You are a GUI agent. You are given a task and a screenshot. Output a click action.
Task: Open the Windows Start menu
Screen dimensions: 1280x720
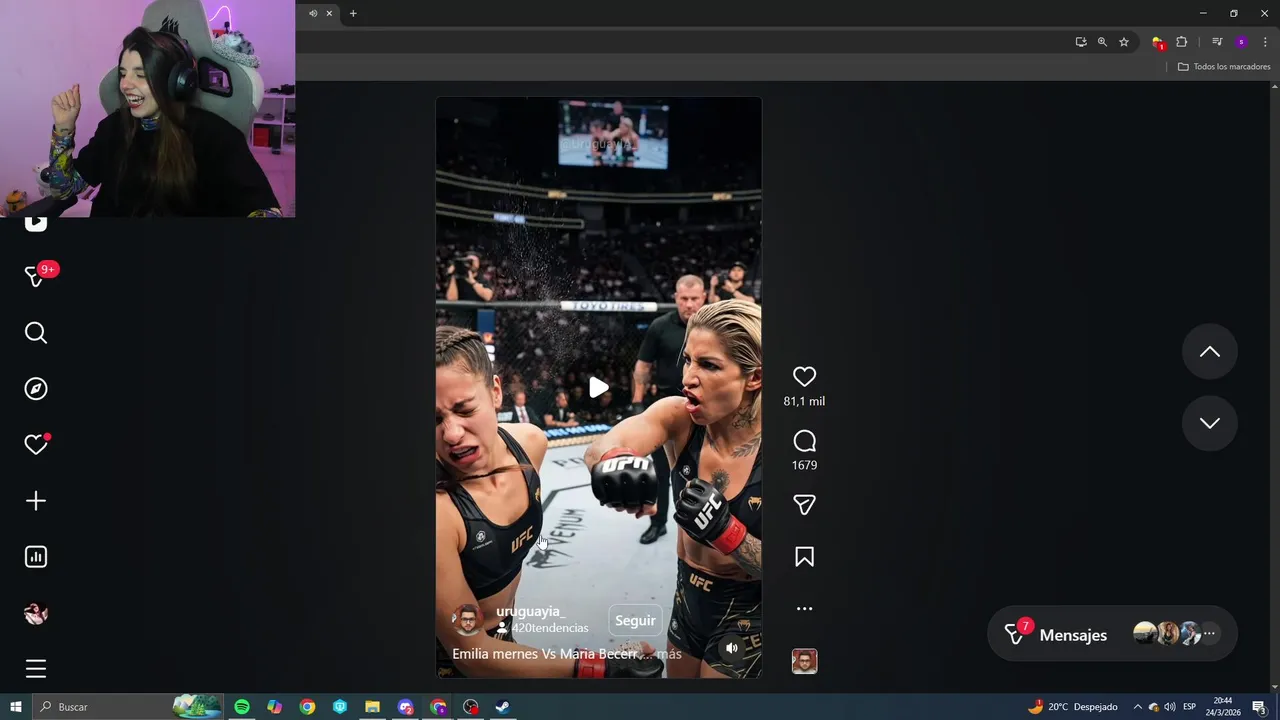pos(16,707)
